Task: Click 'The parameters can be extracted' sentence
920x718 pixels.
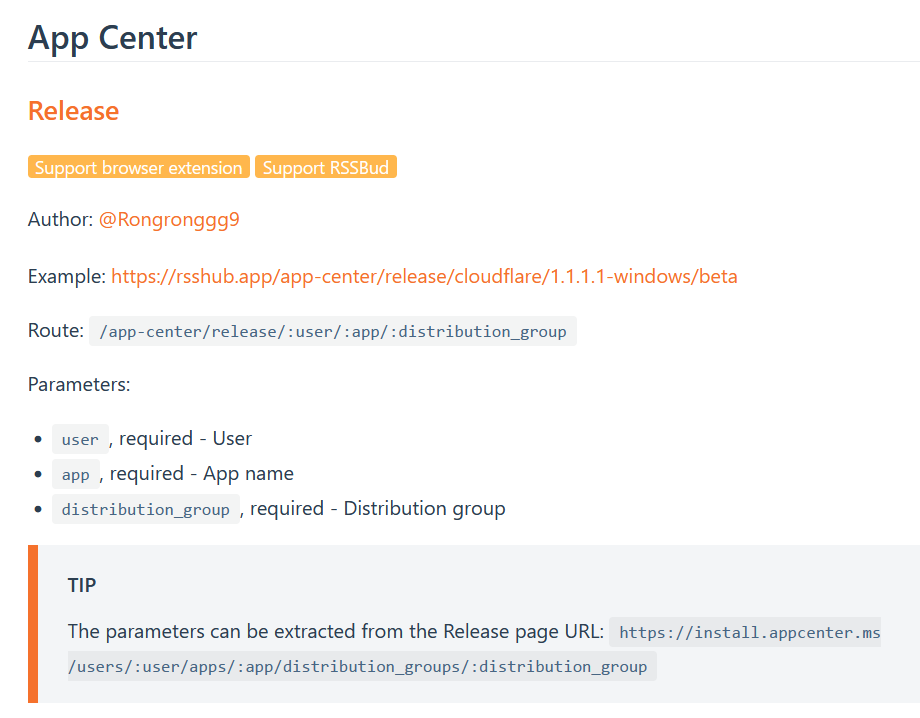Action: 336,632
